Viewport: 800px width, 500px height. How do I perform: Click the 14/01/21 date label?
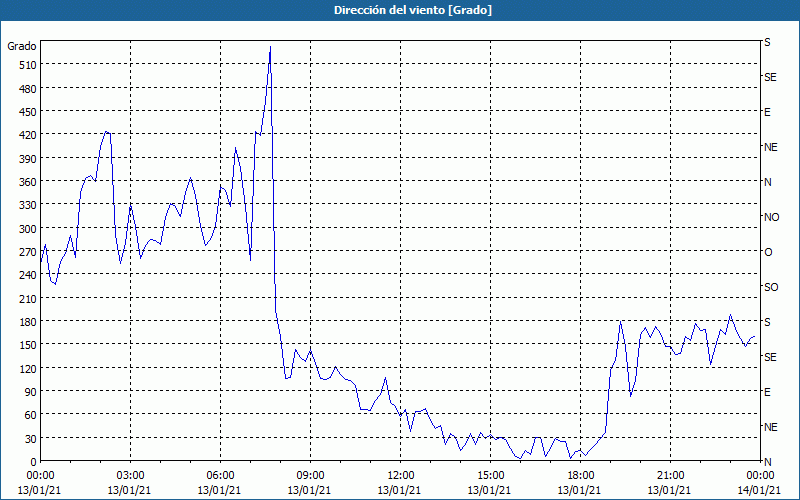coord(760,490)
